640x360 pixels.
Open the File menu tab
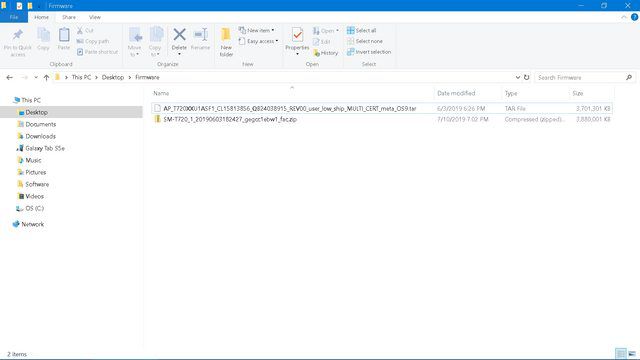(14, 17)
